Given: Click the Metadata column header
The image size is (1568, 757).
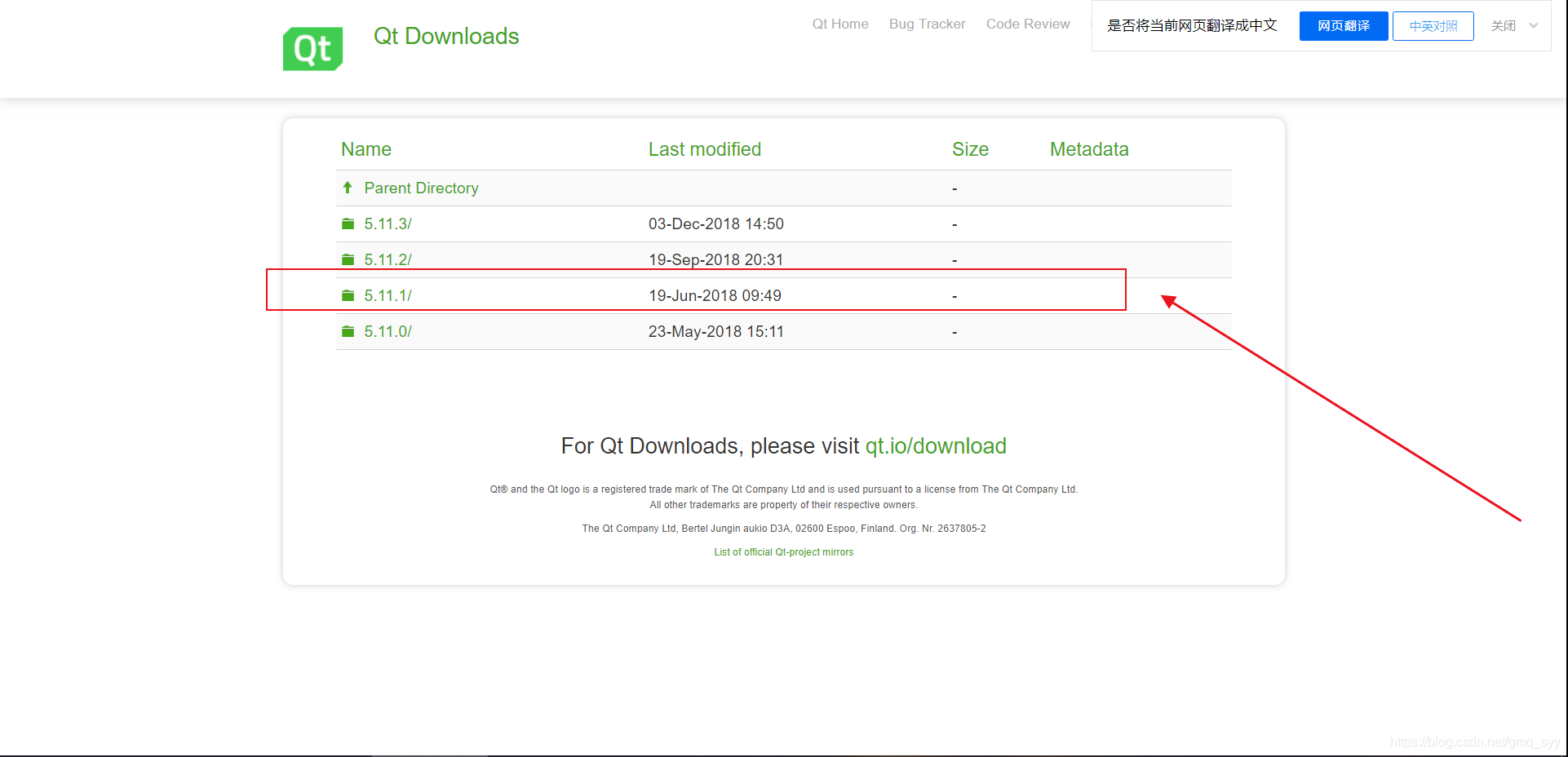Looking at the screenshot, I should (1089, 149).
